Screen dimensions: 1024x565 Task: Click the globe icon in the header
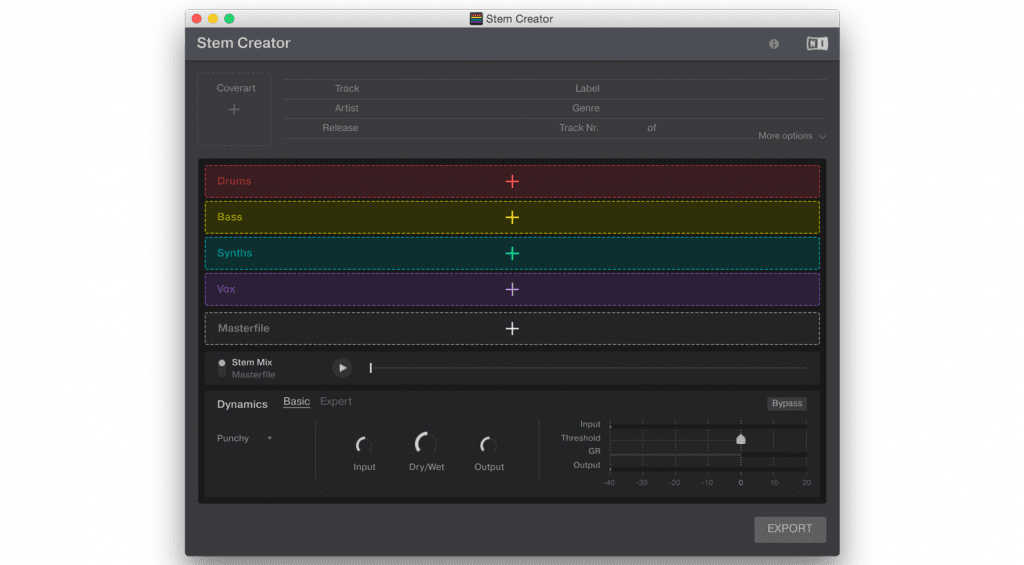[x=774, y=44]
